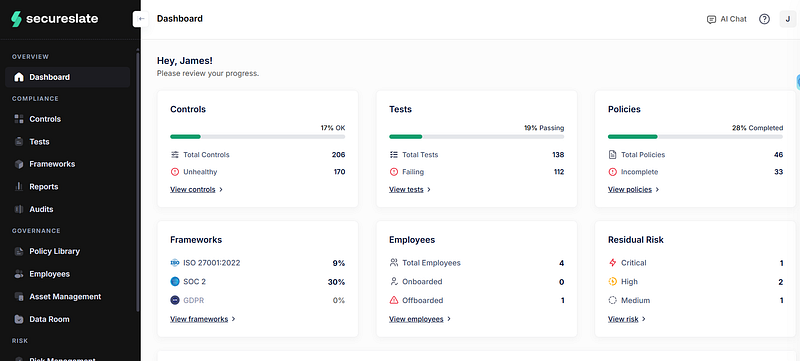This screenshot has width=800, height=361.
Task: Click the help question mark icon
Action: click(764, 19)
